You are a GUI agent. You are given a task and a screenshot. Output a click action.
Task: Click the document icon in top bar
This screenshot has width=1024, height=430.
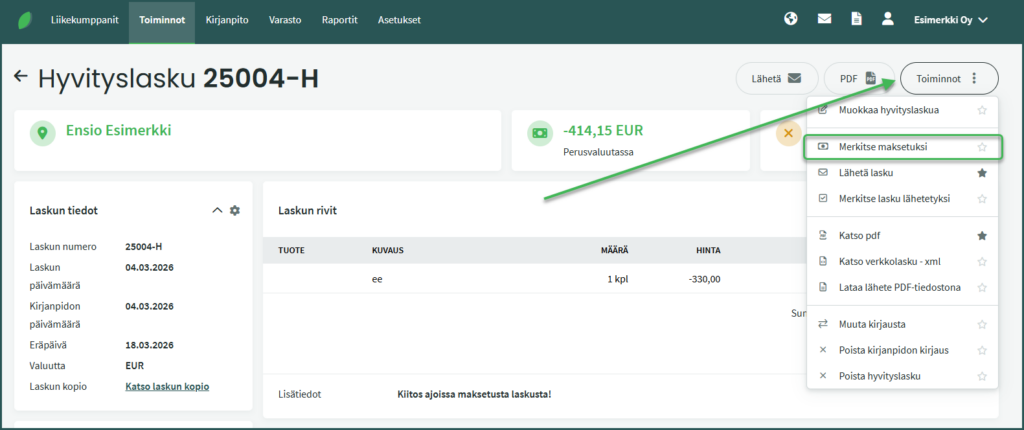(x=856, y=19)
